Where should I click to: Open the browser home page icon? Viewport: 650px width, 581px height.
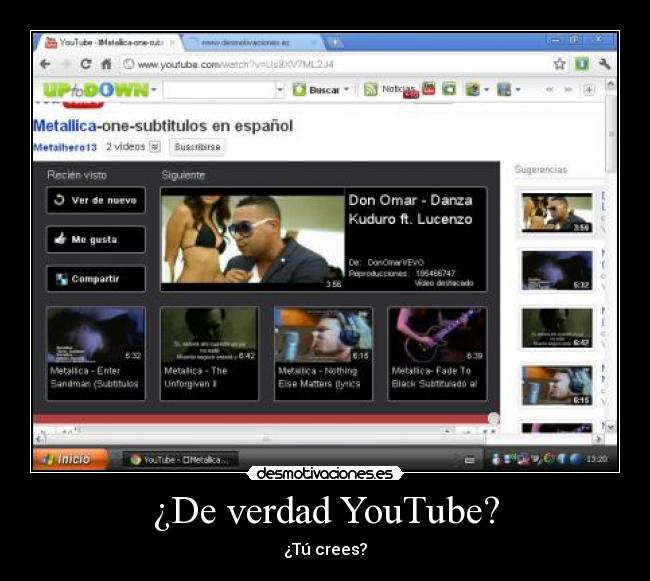[107, 64]
